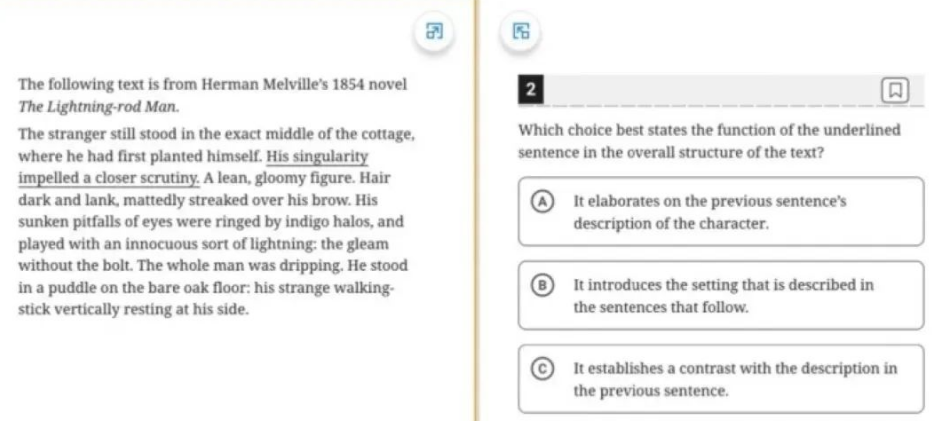
Task: Click 'stick vertically resting at his side' line
Action: pos(134,310)
